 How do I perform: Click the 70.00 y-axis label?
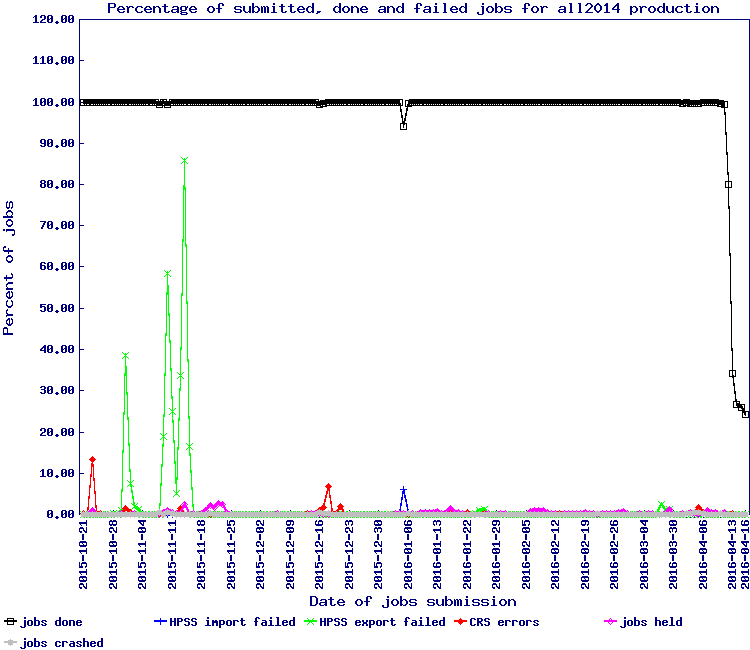coord(57,225)
